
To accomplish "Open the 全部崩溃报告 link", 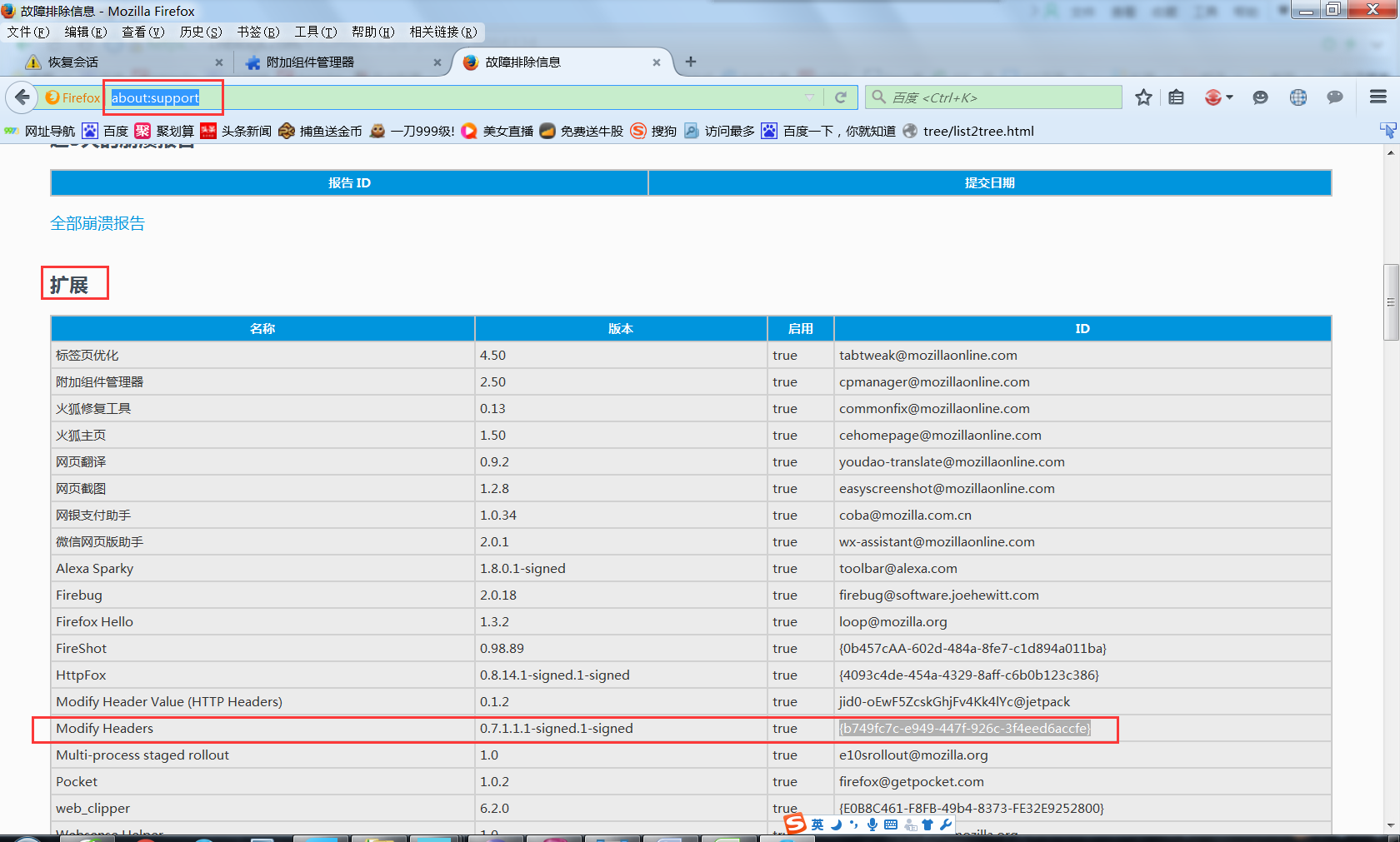I will coord(97,223).
